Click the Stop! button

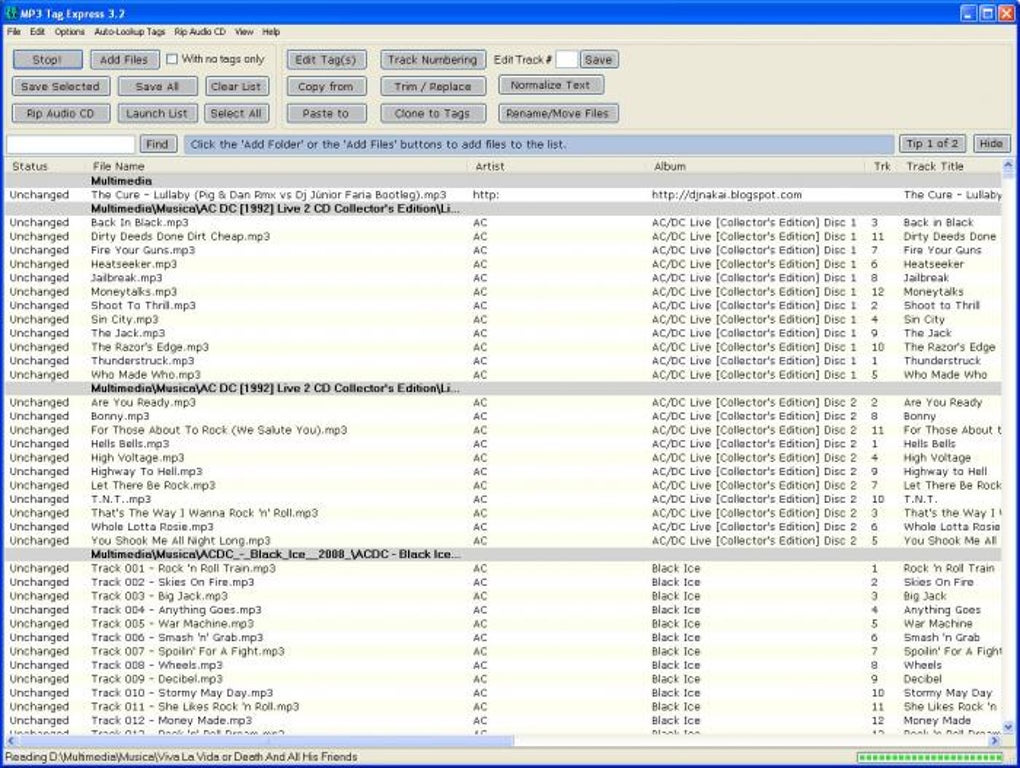coord(47,60)
